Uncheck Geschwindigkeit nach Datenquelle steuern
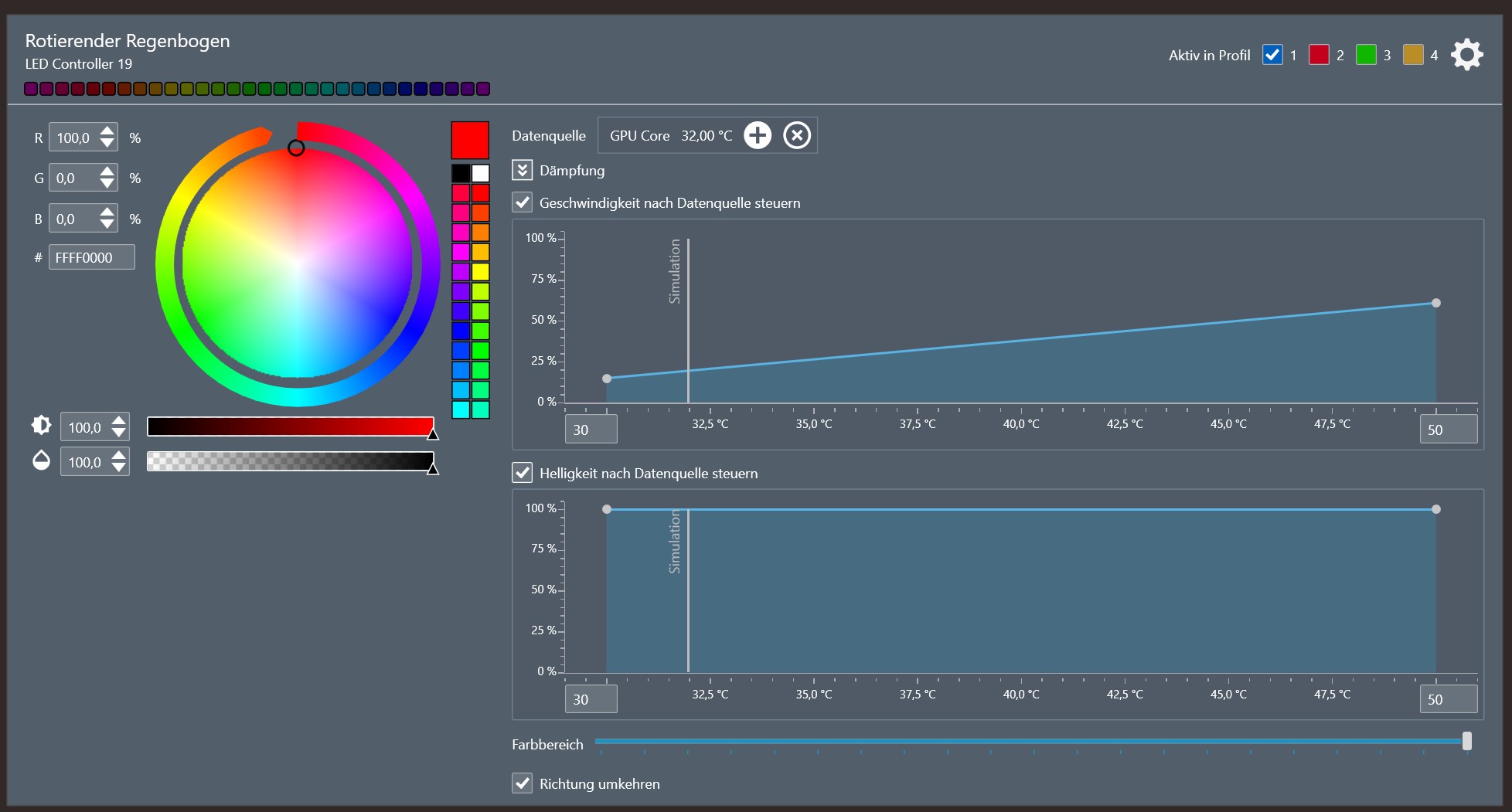The width and height of the screenshot is (1512, 812). click(523, 202)
